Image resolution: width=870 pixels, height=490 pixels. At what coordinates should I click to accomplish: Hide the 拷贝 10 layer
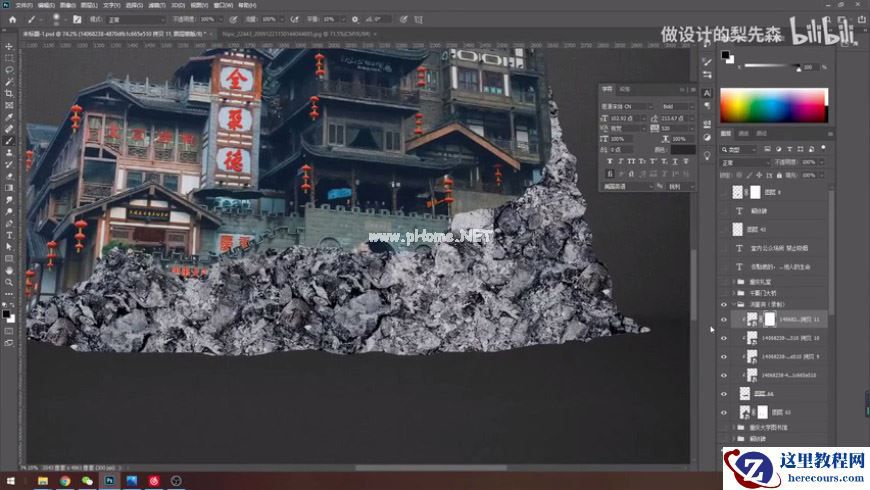click(x=724, y=338)
